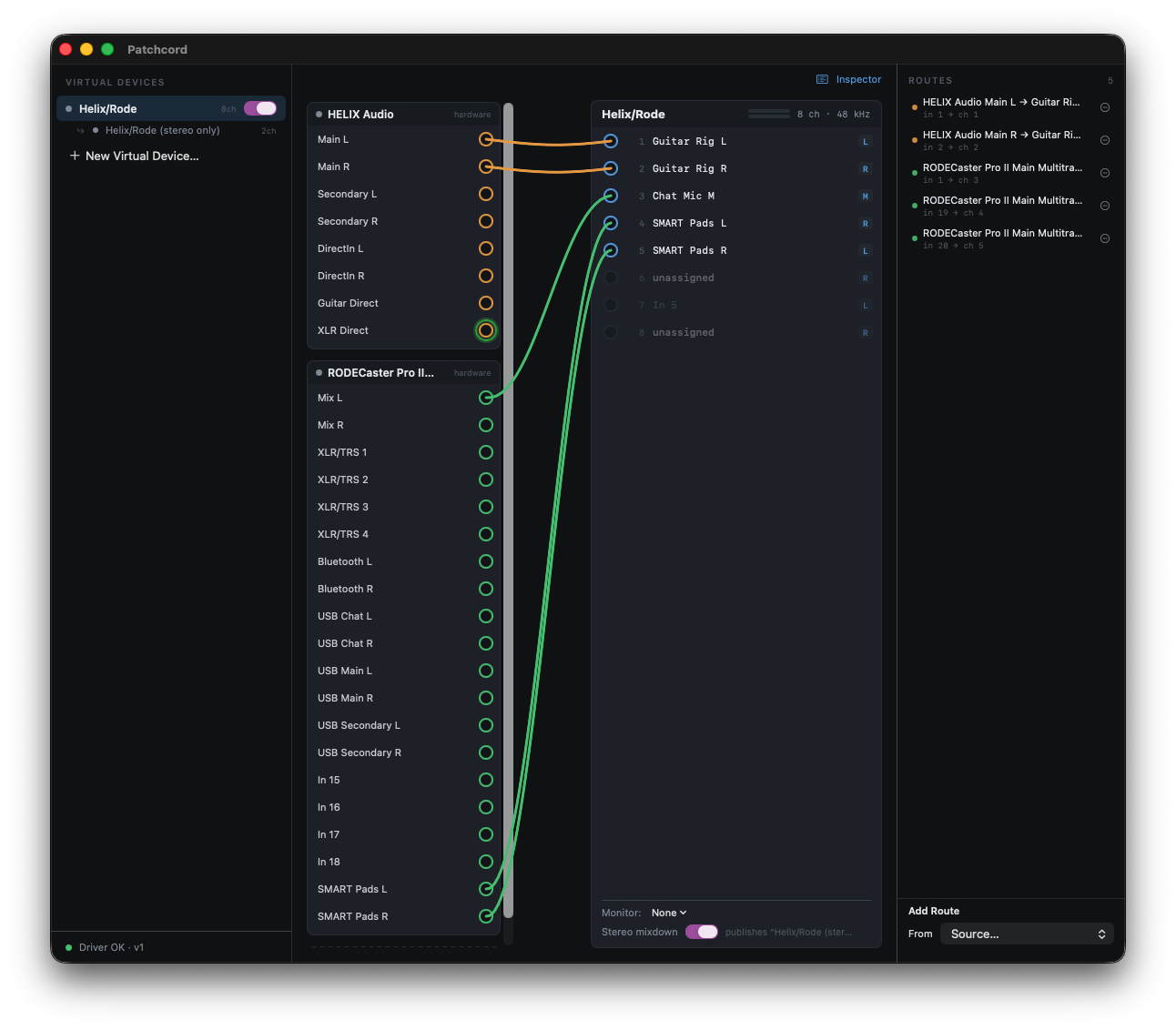Click the In 5 channel name
This screenshot has height=1030, width=1176.
665,305
